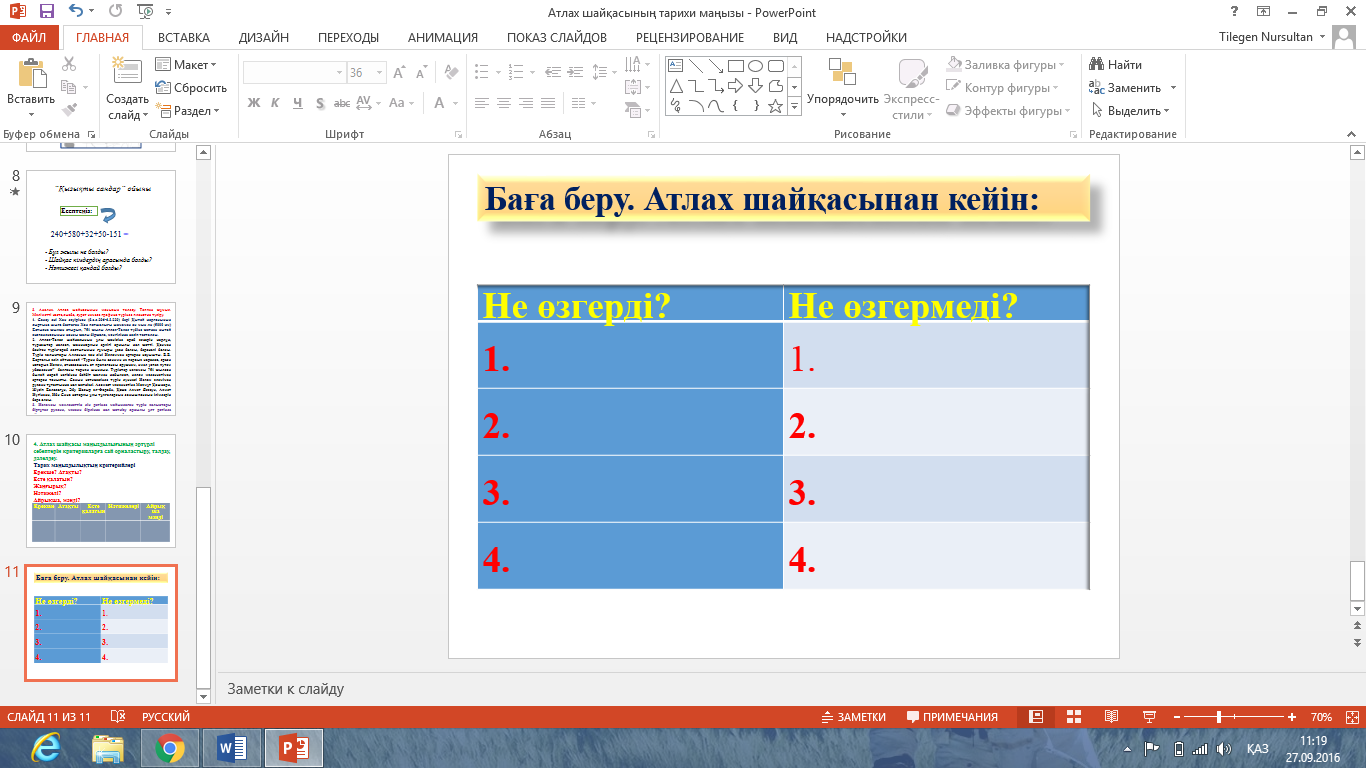Image resolution: width=1366 pixels, height=768 pixels.
Task: Click the Сбросить reset button
Action: [192, 88]
